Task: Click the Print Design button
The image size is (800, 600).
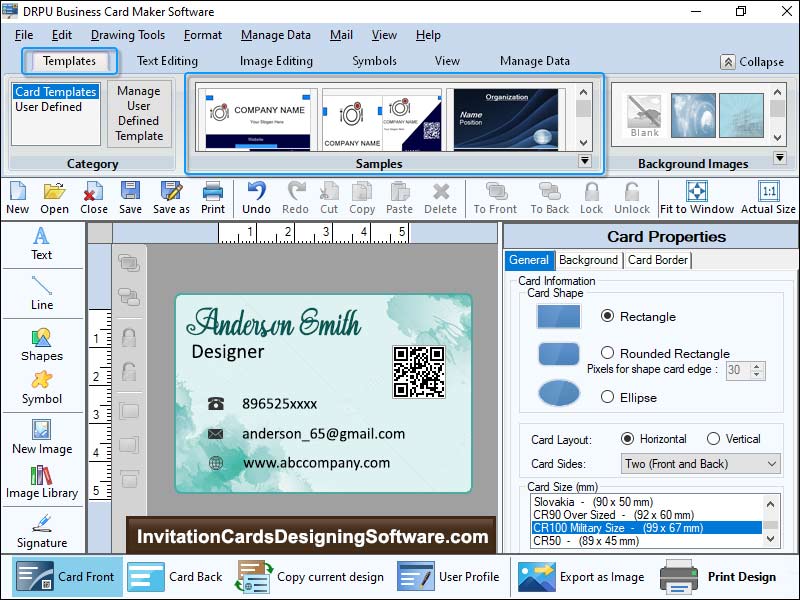Action: pyautogui.click(x=722, y=577)
